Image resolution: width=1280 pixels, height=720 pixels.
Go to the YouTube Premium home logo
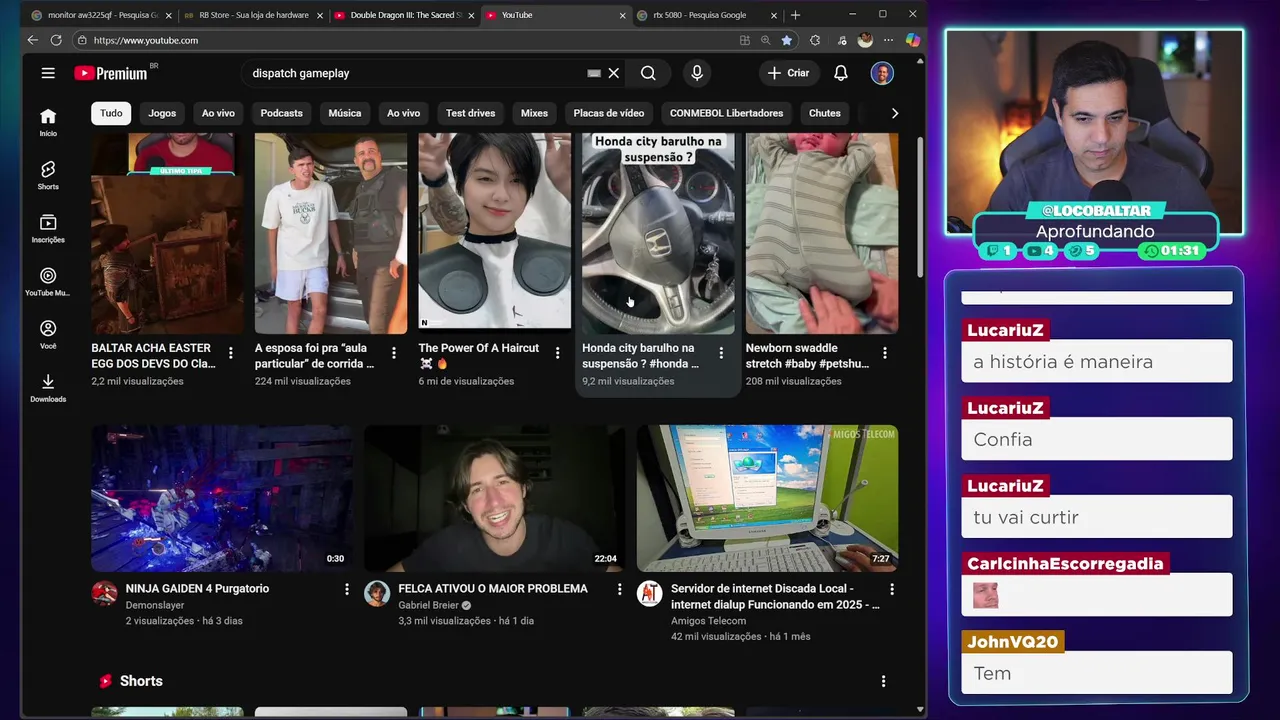110,73
